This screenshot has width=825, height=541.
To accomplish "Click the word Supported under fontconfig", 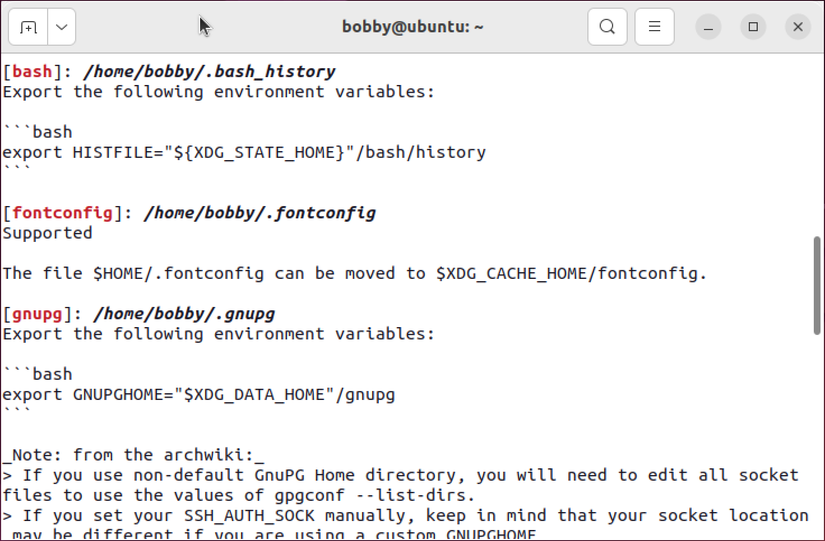I will coord(47,233).
